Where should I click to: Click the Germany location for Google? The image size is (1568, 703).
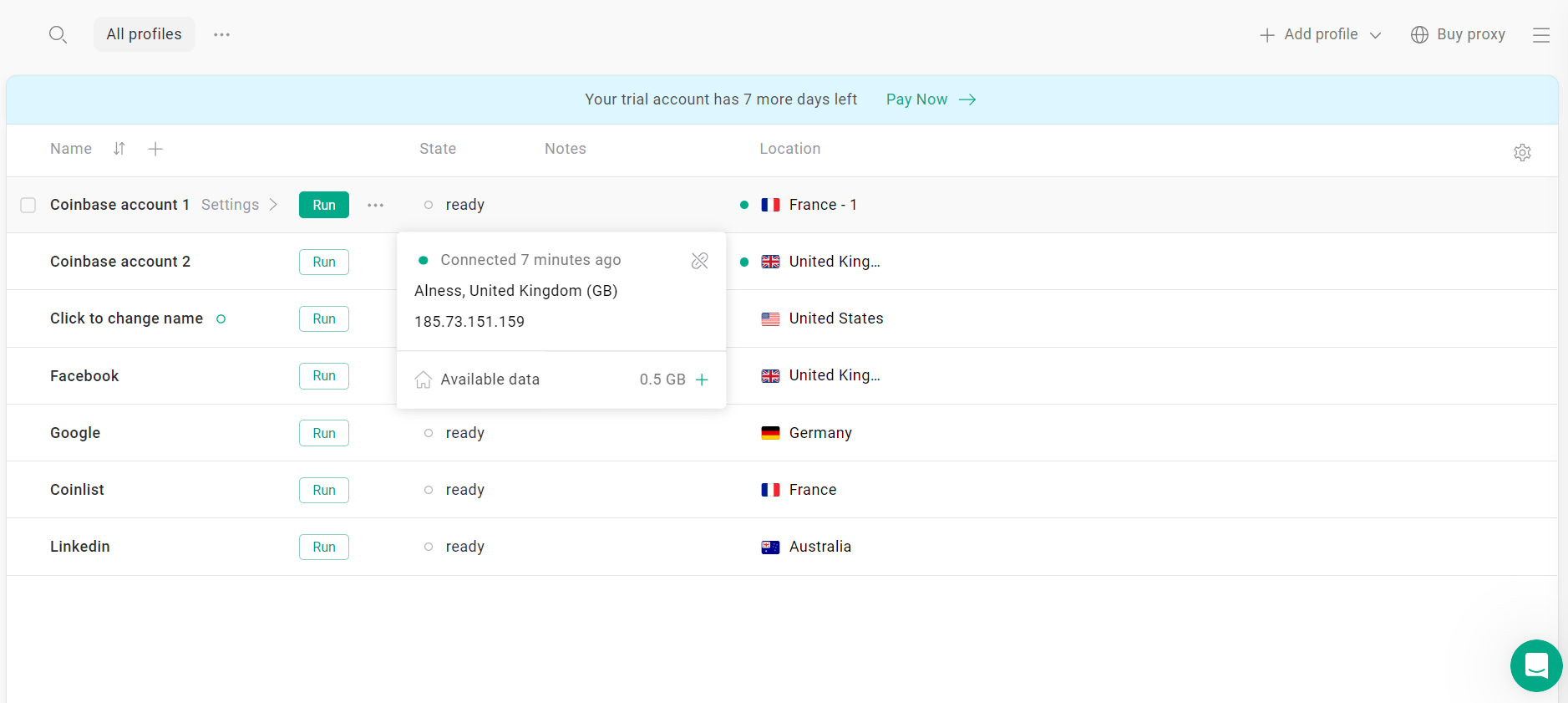pyautogui.click(x=820, y=433)
